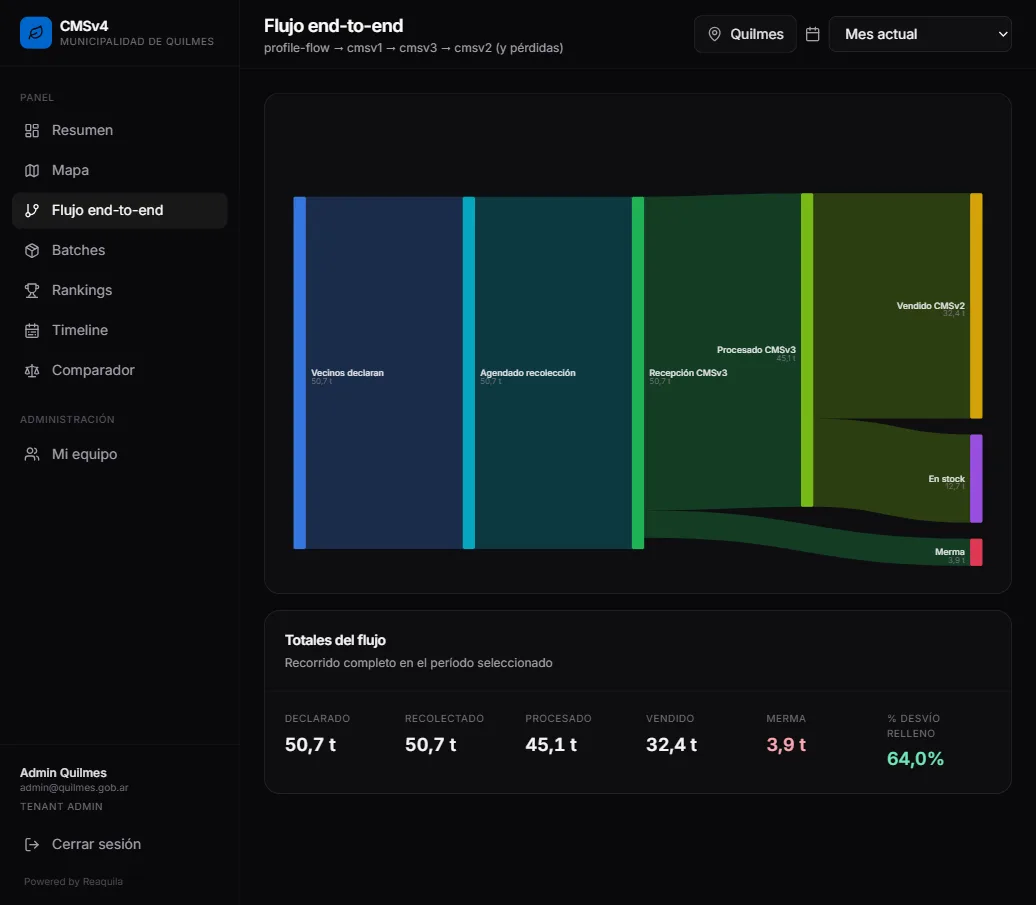Open the Mes actual period dropdown
The image size is (1036, 905).
920,34
